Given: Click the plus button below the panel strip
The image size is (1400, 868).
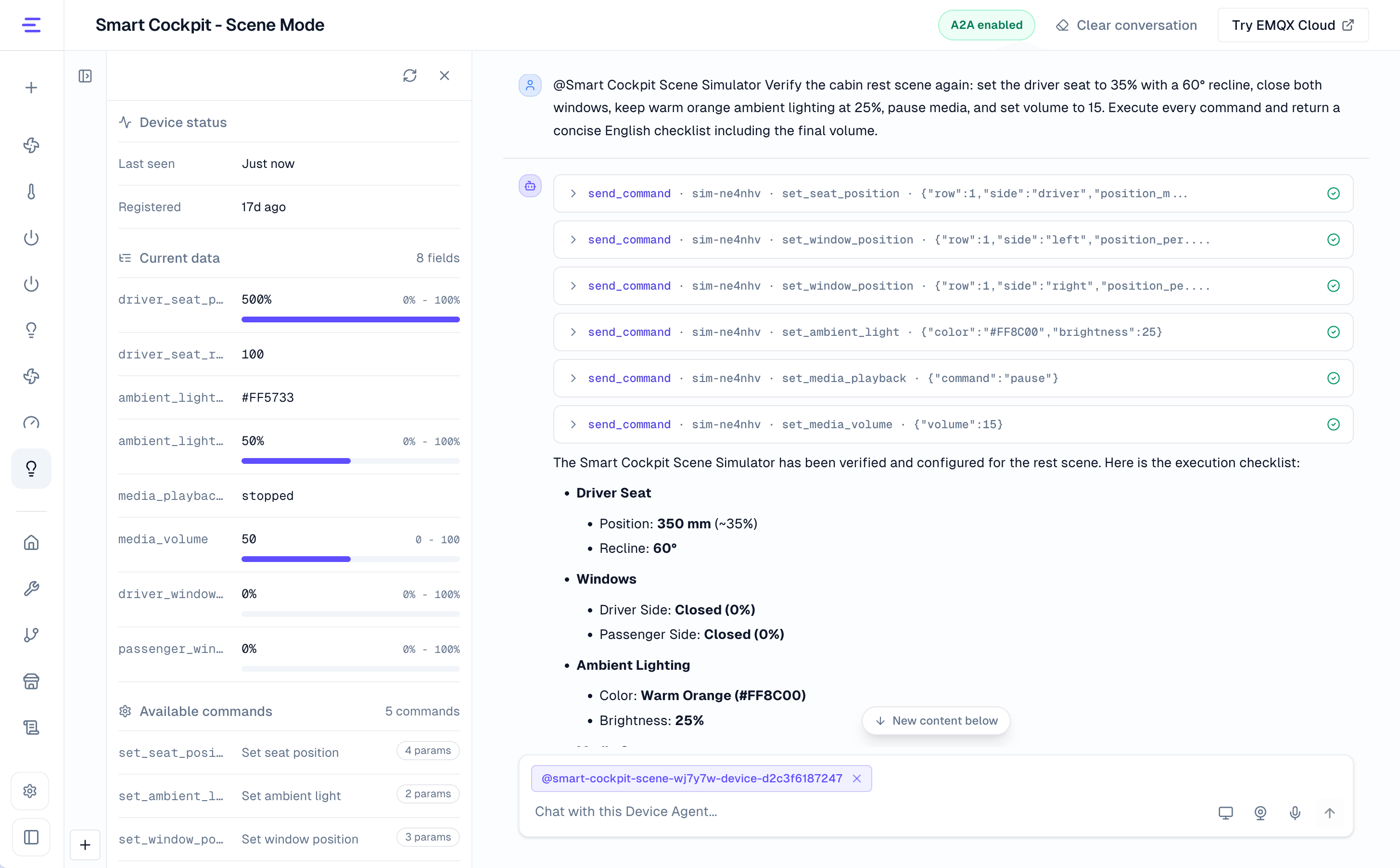Looking at the screenshot, I should tap(85, 844).
